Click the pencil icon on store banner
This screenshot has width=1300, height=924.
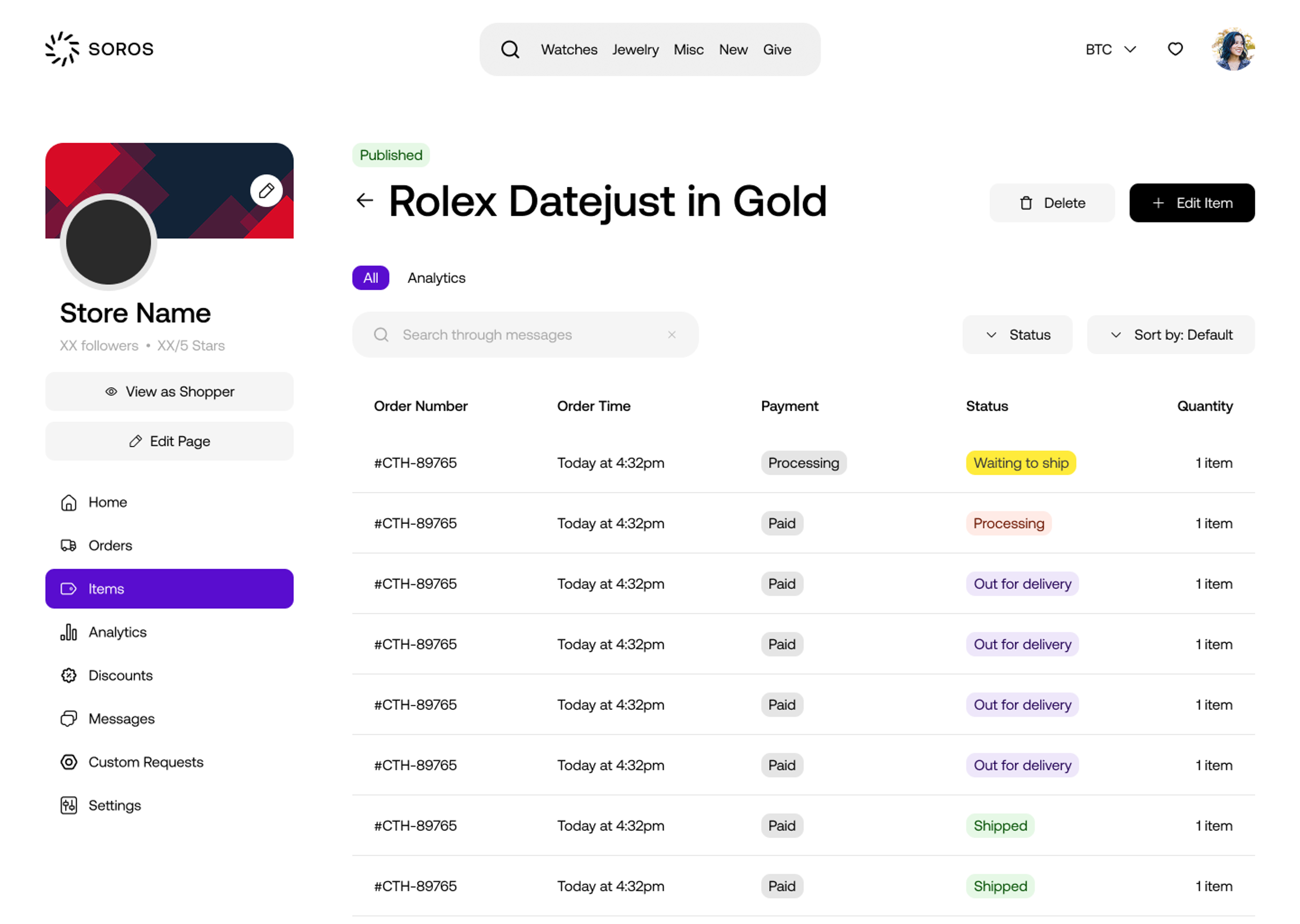tap(266, 190)
